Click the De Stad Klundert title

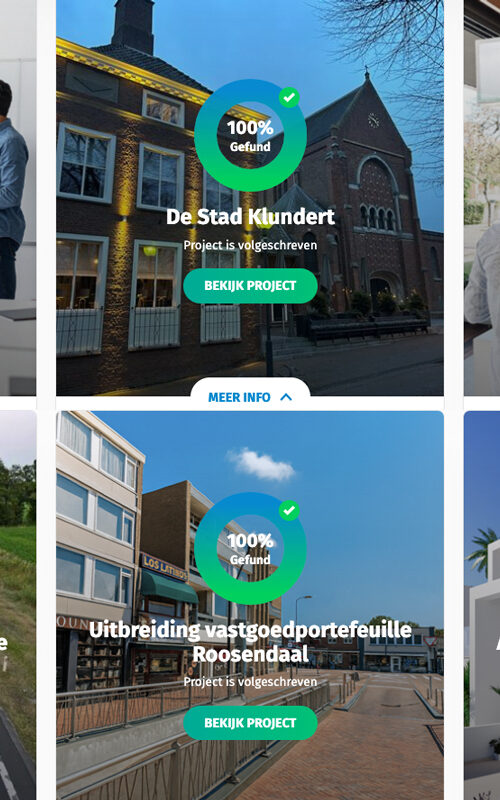pyautogui.click(x=250, y=216)
